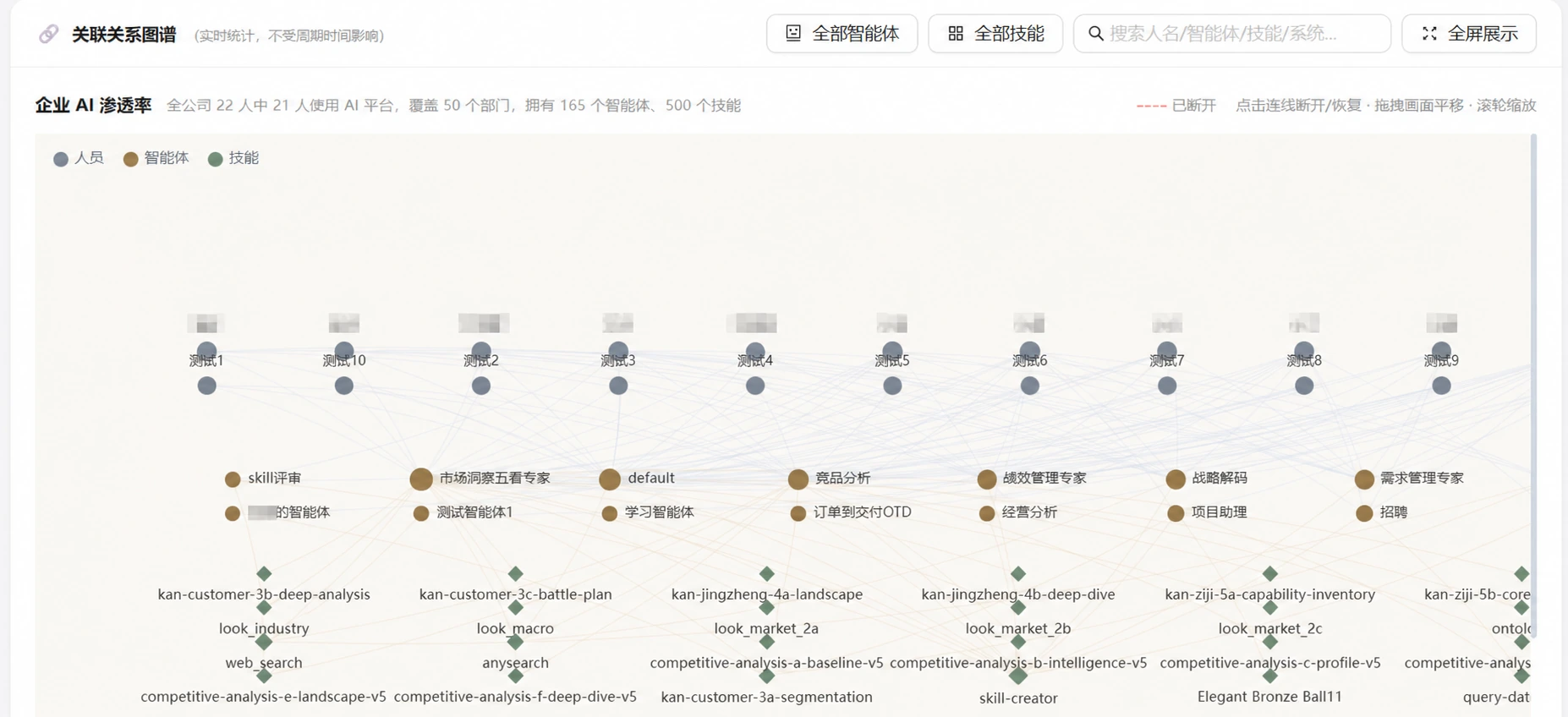Select the 市场洞察五看专家 agent node

[x=421, y=479]
